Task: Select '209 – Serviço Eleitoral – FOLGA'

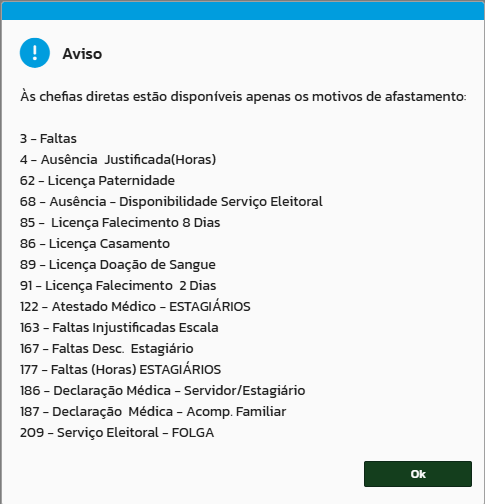Action: (x=117, y=433)
